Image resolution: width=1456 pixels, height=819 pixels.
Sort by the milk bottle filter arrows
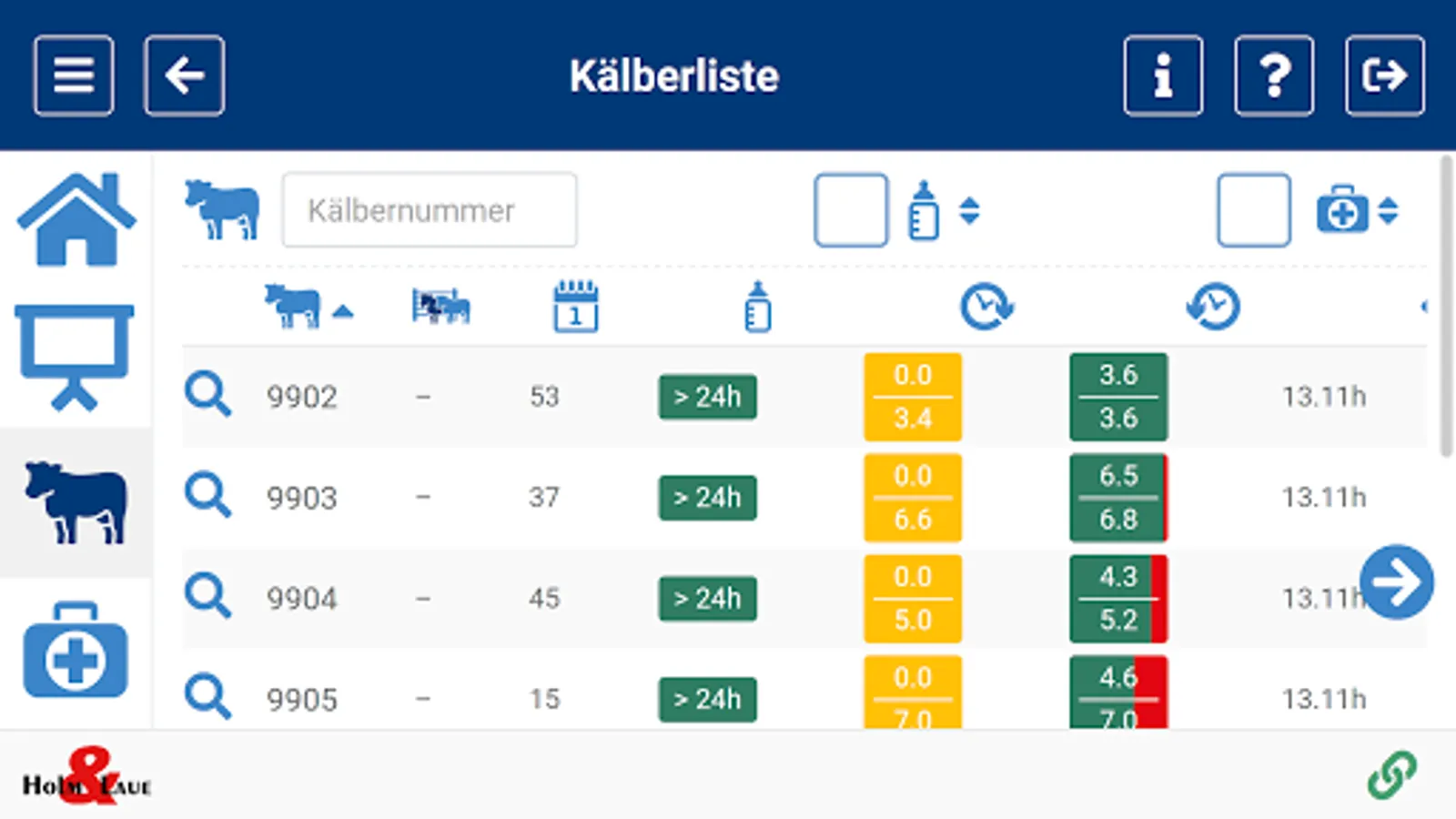[969, 210]
